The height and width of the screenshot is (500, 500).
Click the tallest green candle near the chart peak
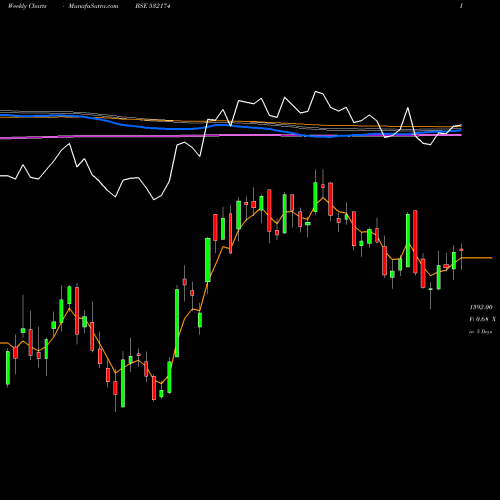[315, 196]
